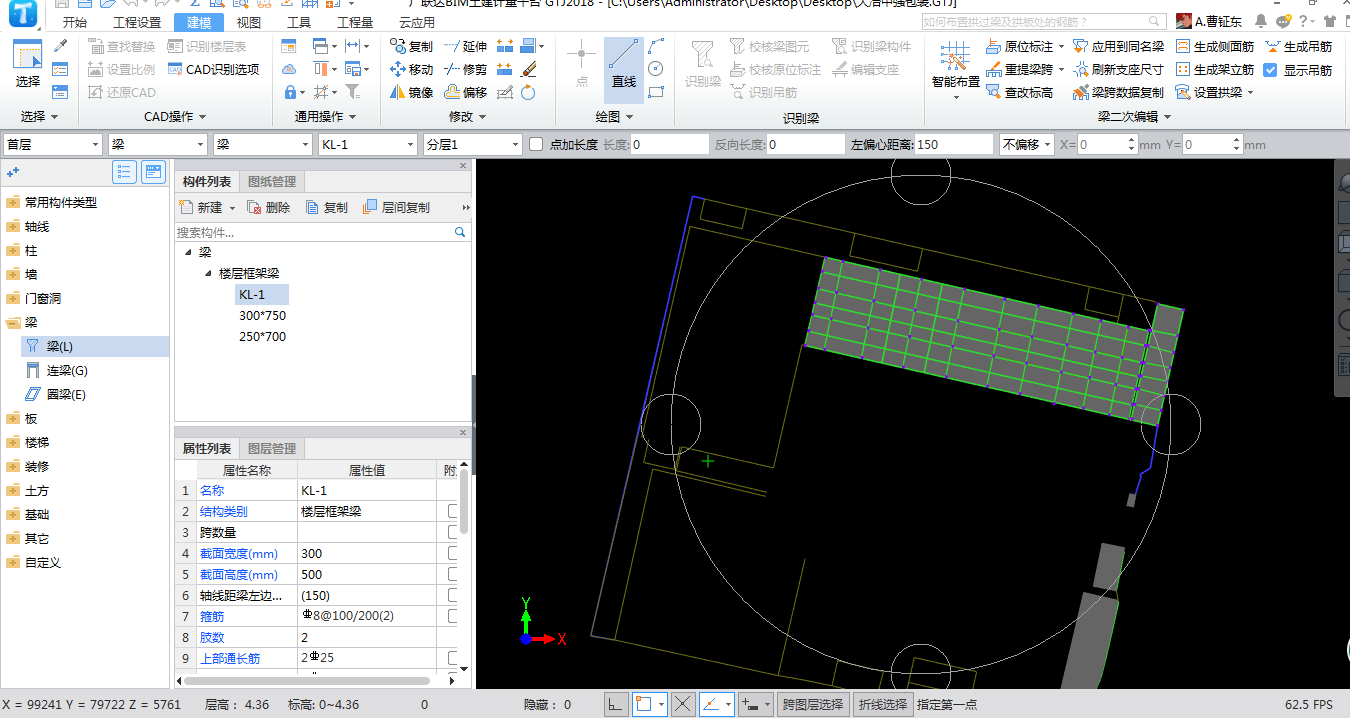The height and width of the screenshot is (719, 1350).
Task: Enable the 点加长度 checkbox
Action: [536, 145]
